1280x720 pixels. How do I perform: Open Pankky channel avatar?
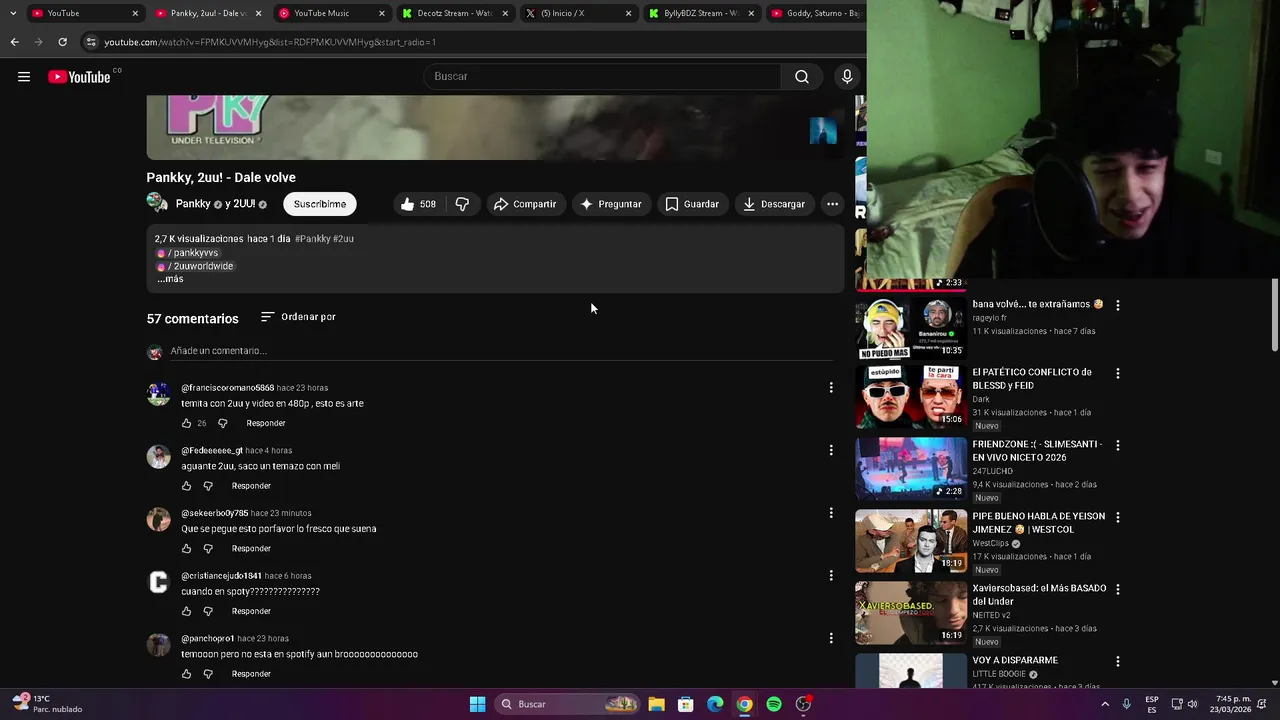click(157, 203)
